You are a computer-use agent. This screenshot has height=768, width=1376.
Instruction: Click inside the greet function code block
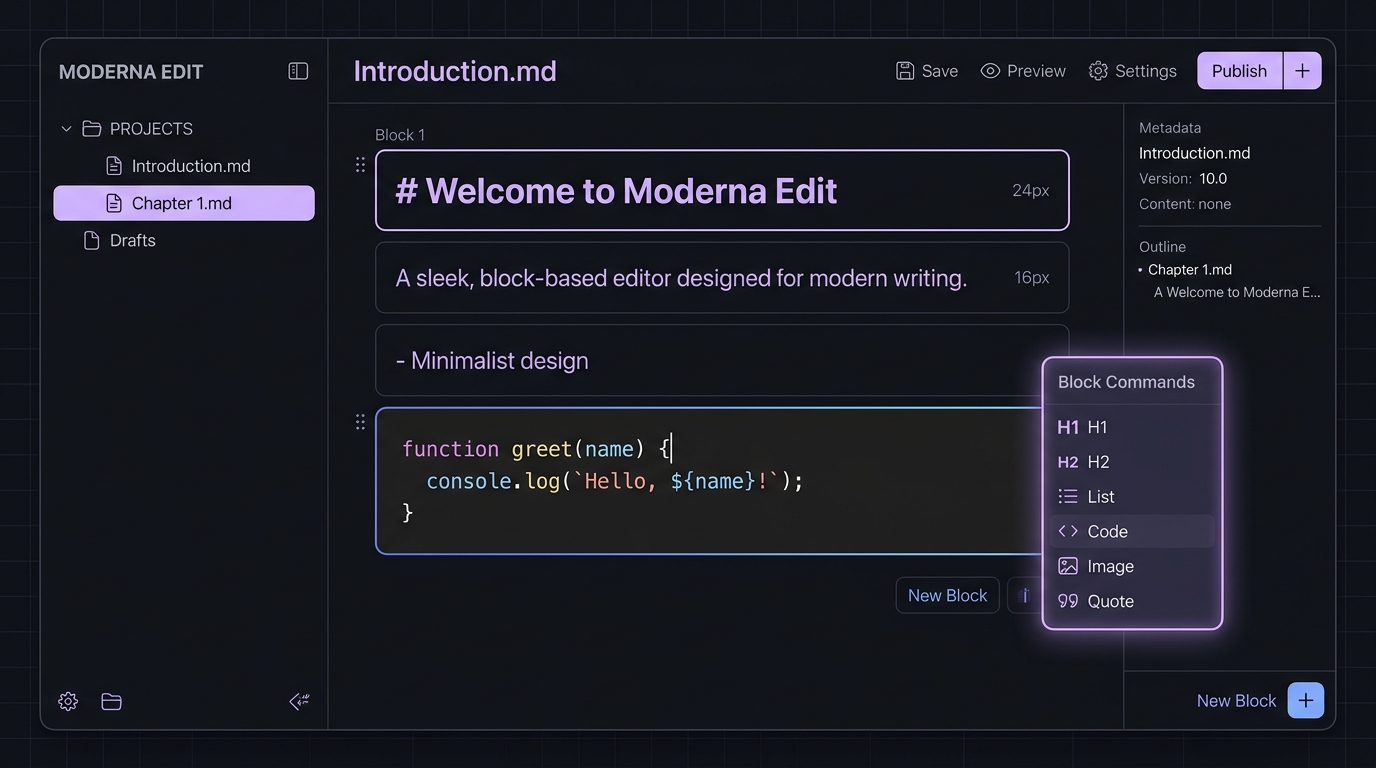(710, 480)
